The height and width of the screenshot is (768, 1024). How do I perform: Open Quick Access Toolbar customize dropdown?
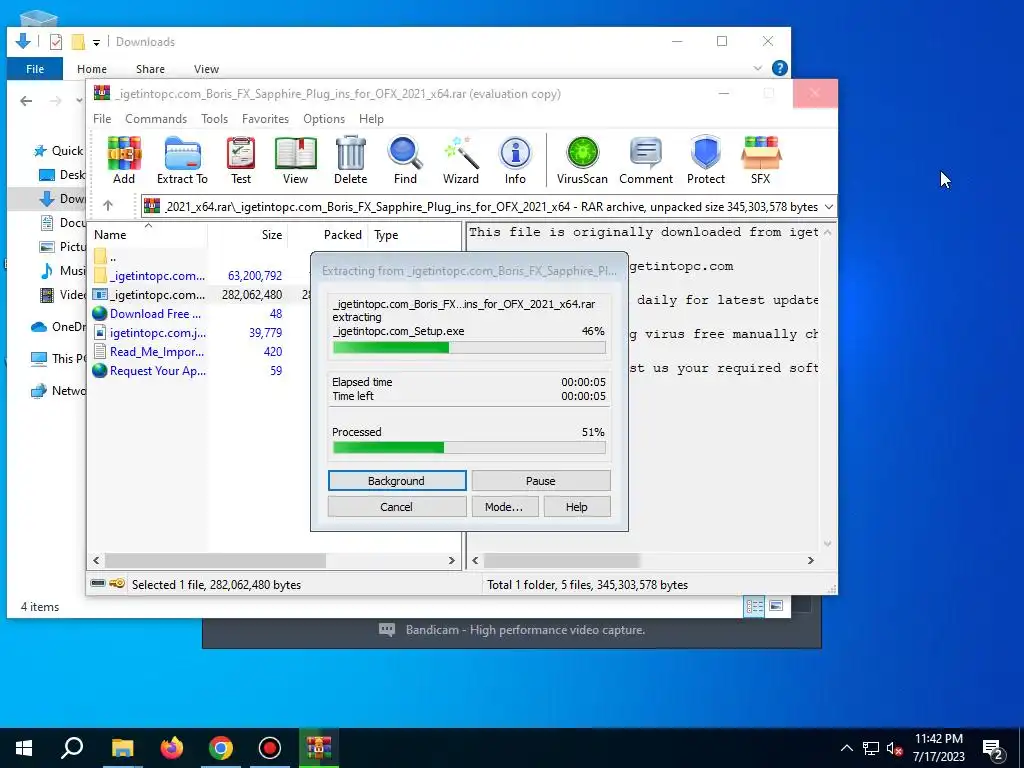(96, 42)
